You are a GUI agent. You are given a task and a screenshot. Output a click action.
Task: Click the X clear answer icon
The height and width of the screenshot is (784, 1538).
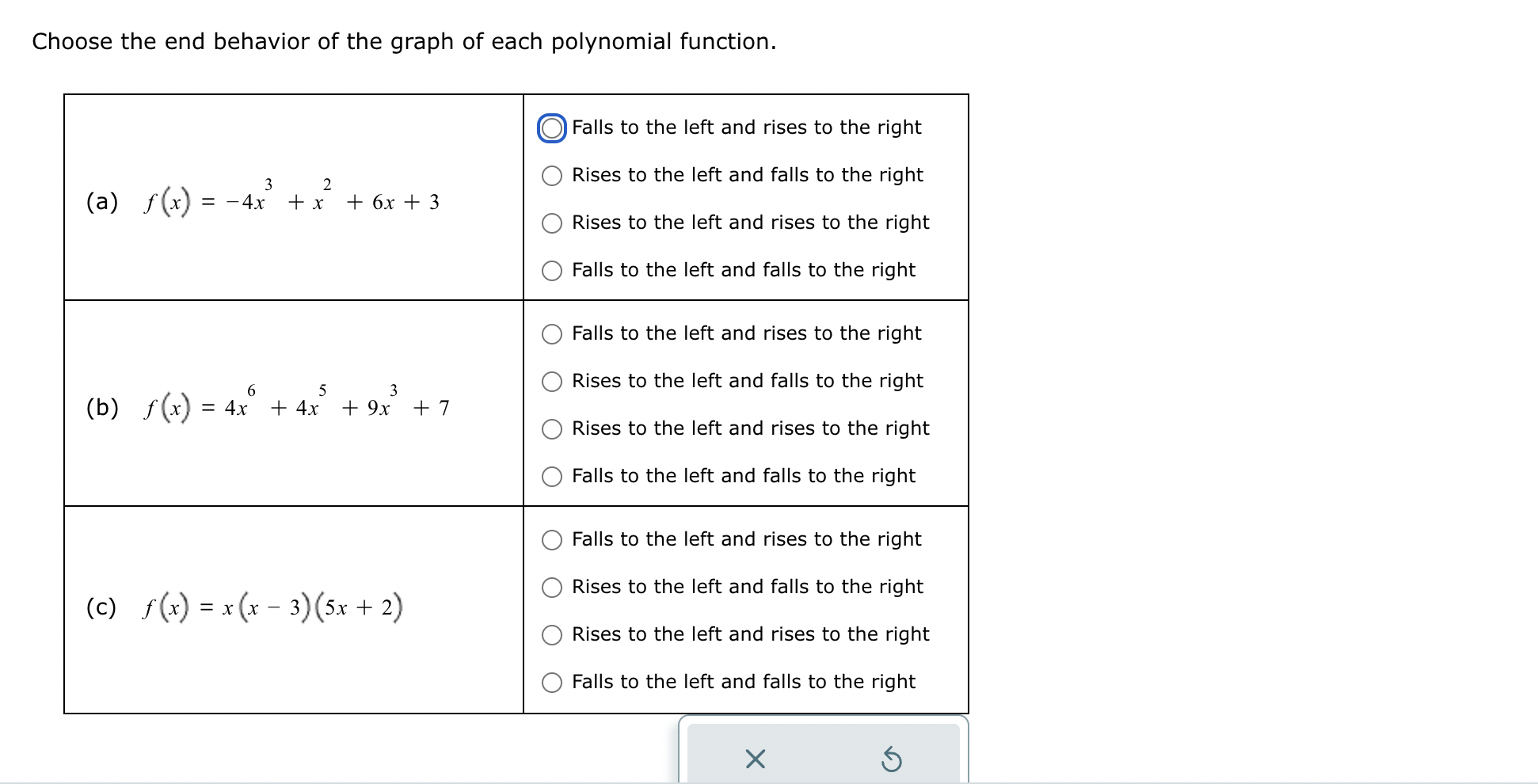click(x=756, y=759)
